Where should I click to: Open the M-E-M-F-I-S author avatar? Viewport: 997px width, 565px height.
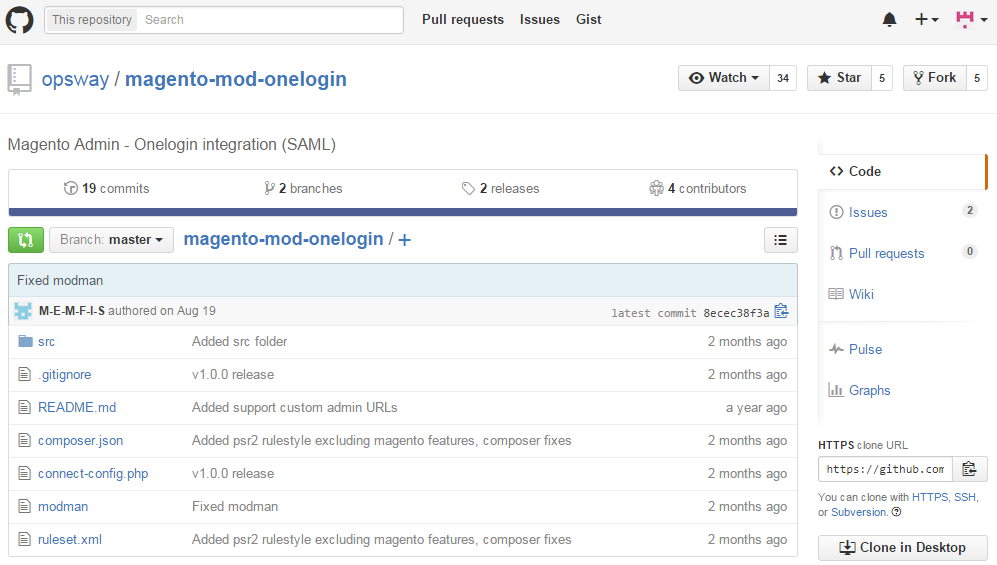point(23,311)
